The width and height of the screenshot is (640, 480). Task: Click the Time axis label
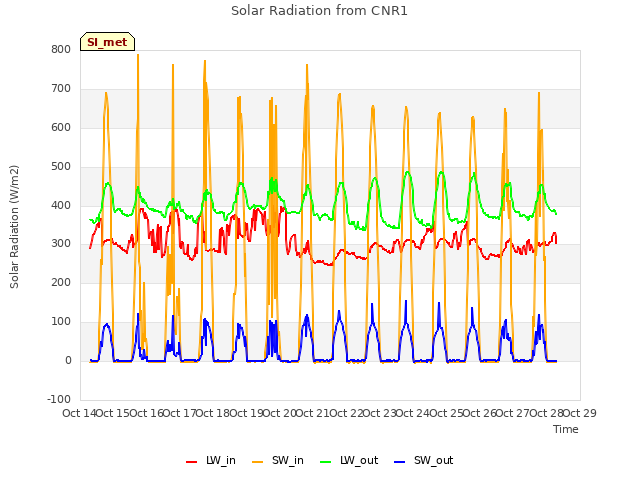coord(566,429)
